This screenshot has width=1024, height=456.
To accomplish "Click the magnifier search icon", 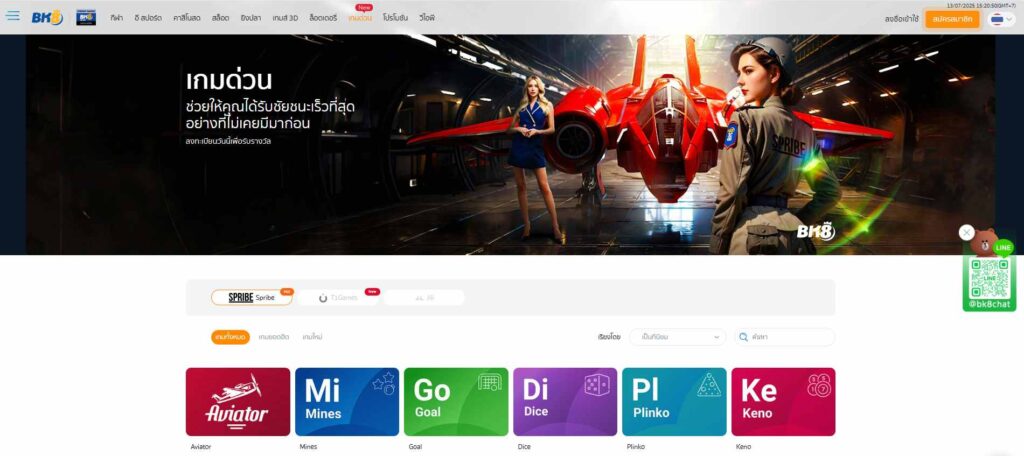I will pyautogui.click(x=743, y=337).
